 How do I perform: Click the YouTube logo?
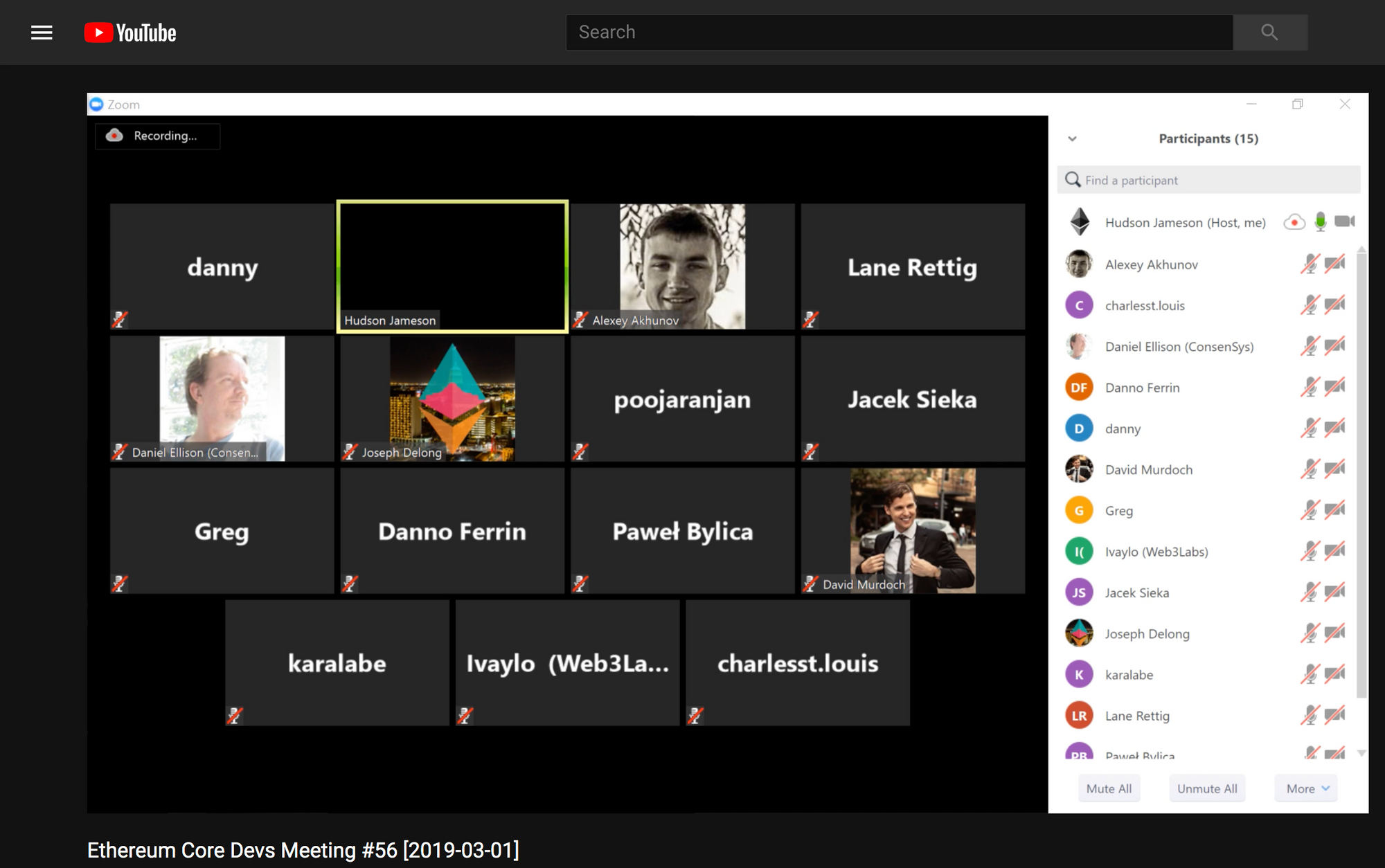click(130, 33)
